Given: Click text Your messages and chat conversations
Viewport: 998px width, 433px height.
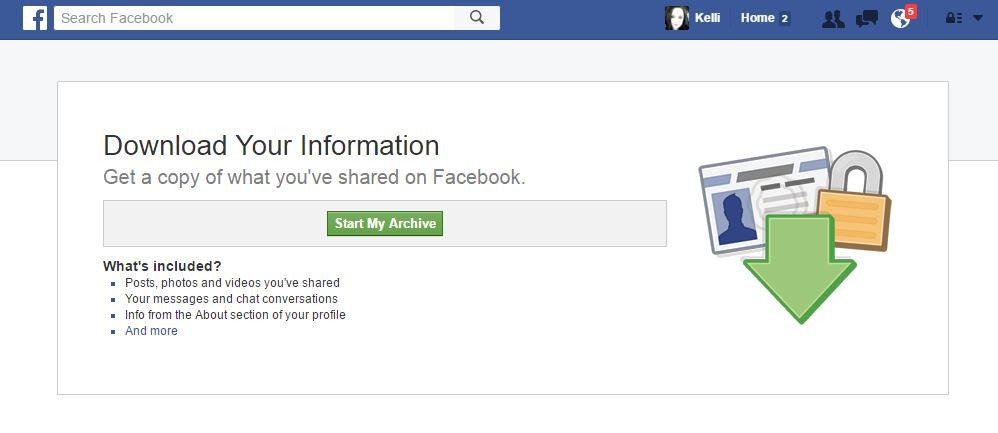Looking at the screenshot, I should pyautogui.click(x=231, y=299).
